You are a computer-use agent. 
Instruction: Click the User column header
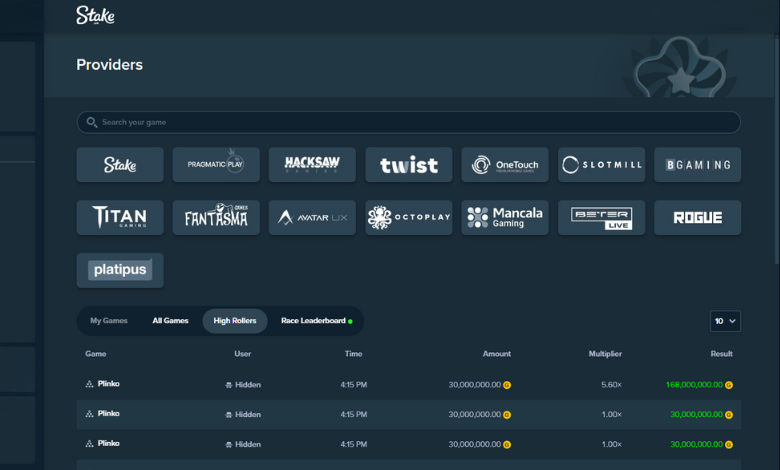click(x=243, y=354)
